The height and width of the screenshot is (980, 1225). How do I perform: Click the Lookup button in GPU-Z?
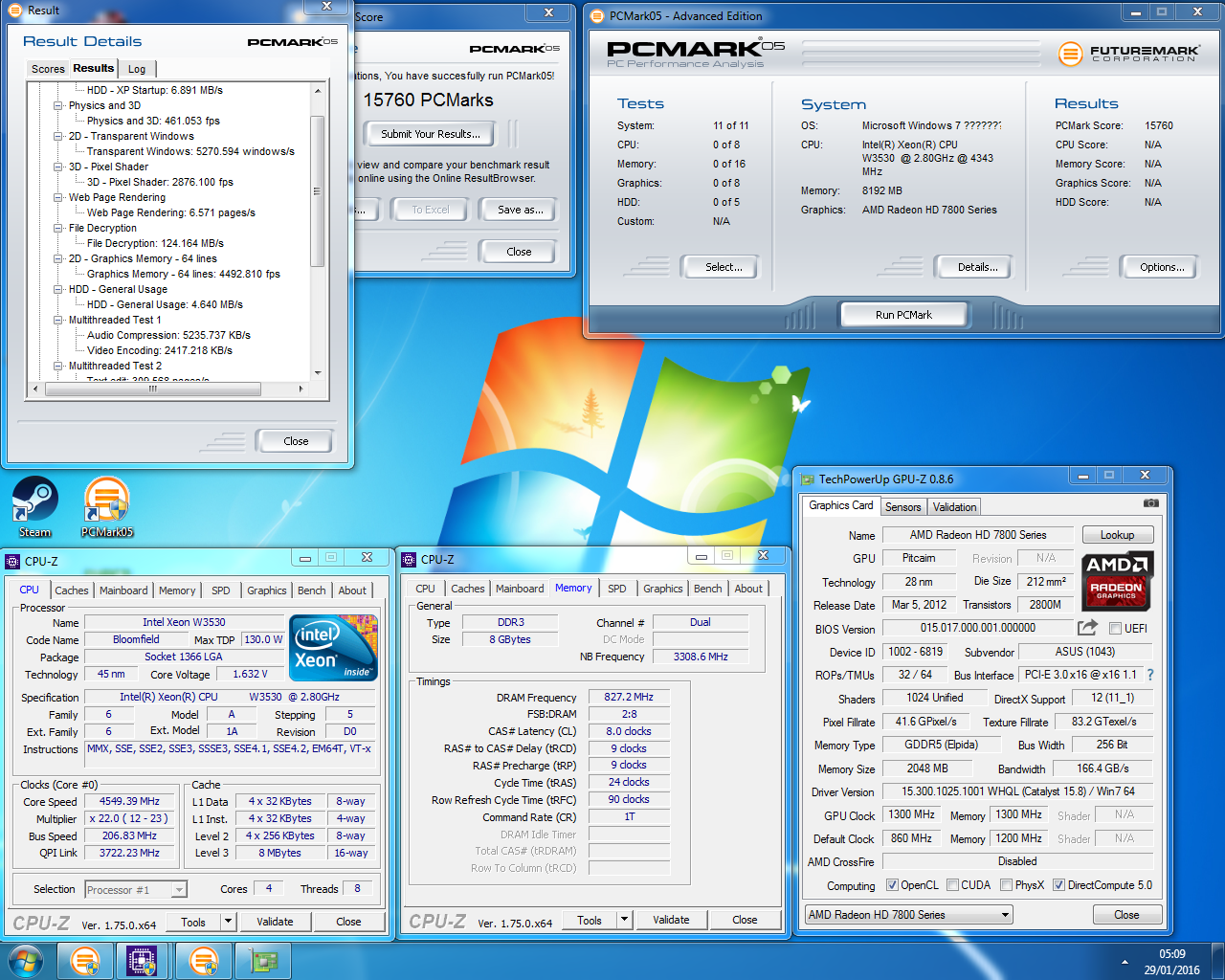coord(1117,535)
